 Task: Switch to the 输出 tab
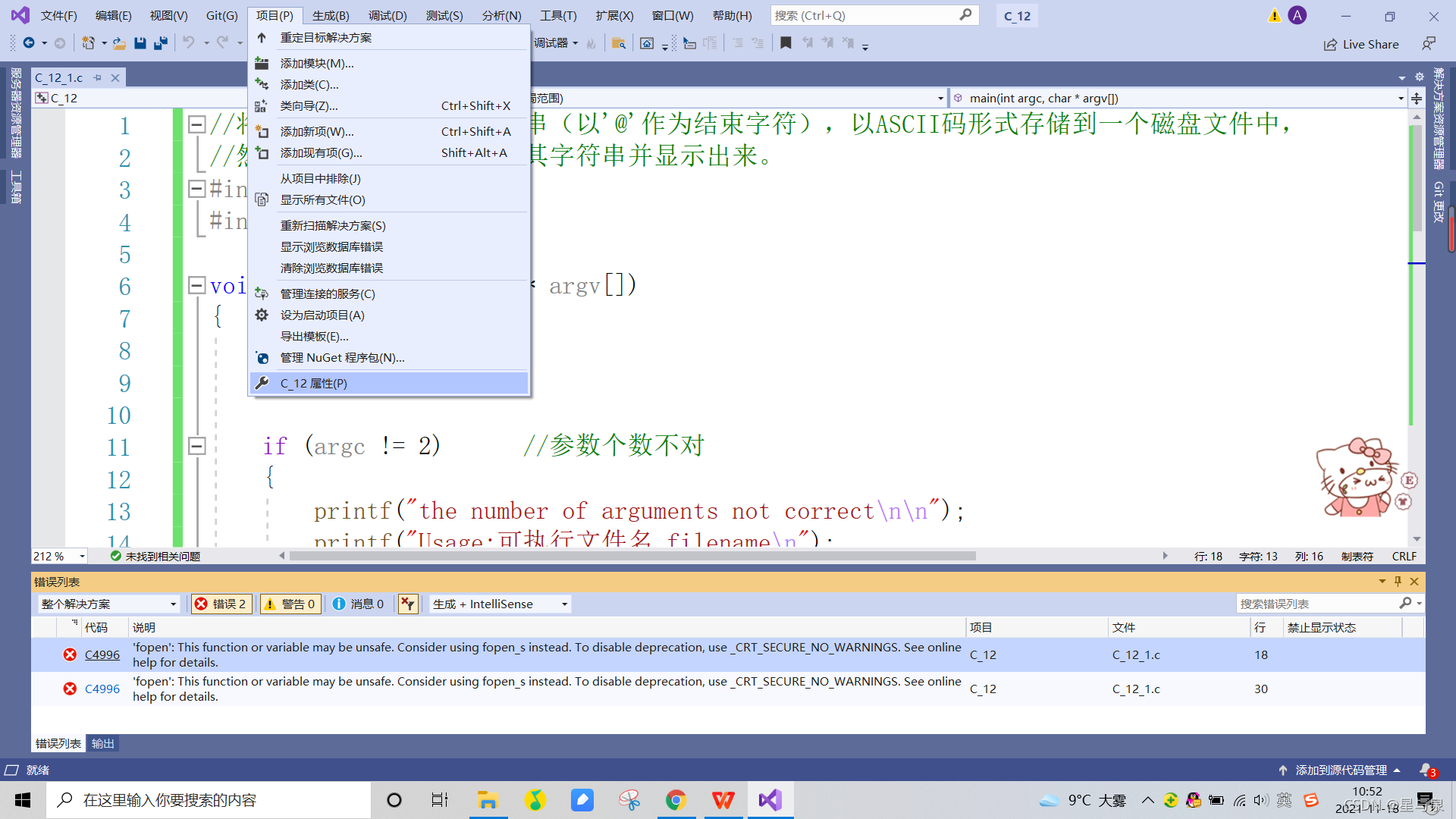click(102, 743)
